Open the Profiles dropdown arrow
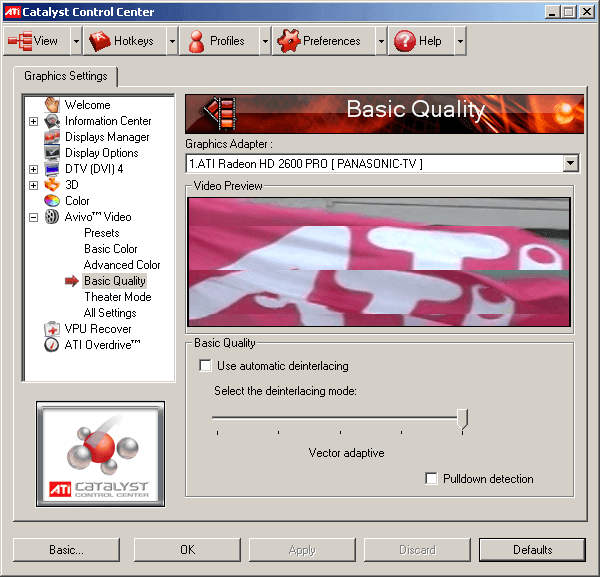Image resolution: width=600 pixels, height=577 pixels. 265,41
